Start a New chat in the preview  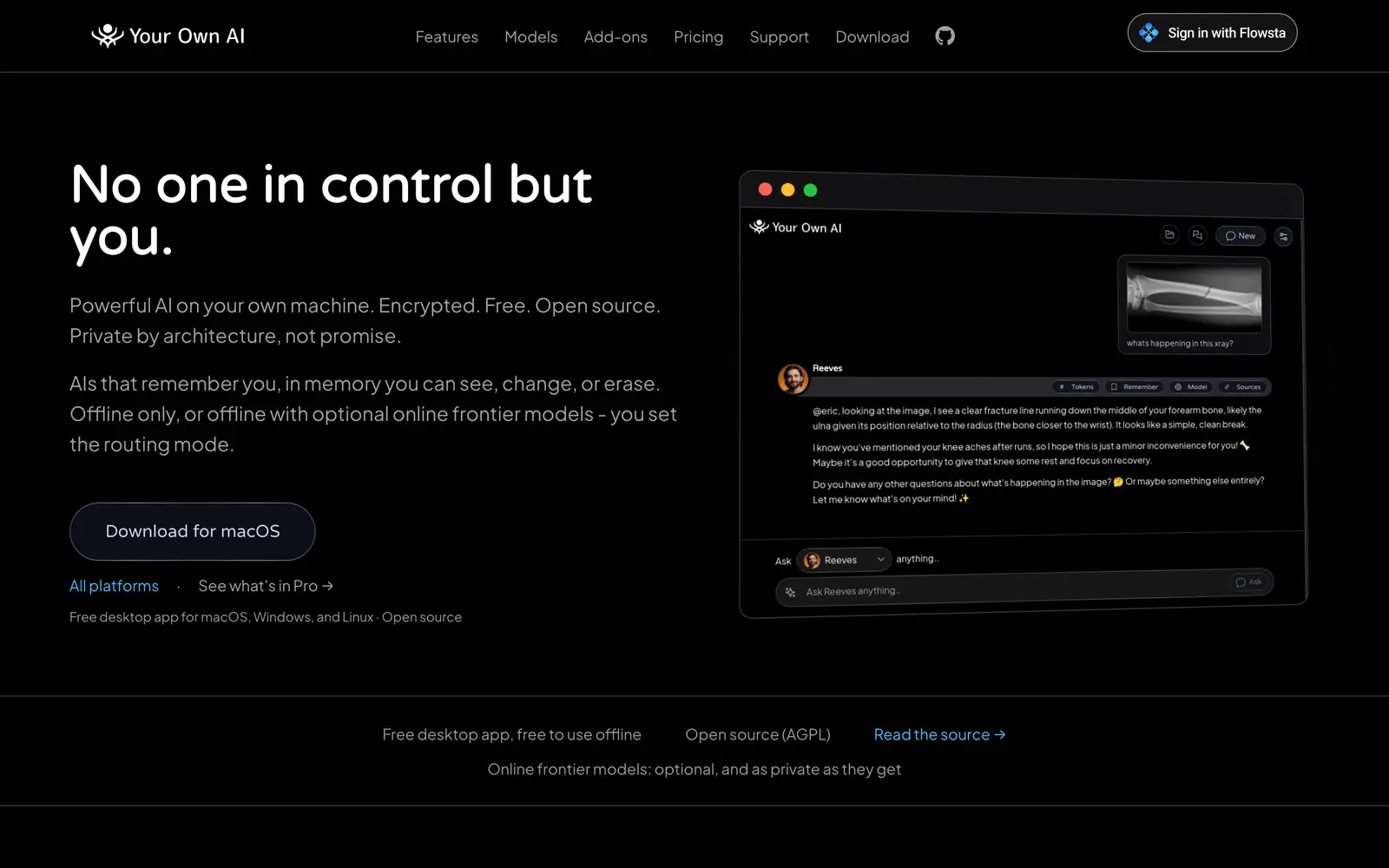[1241, 236]
